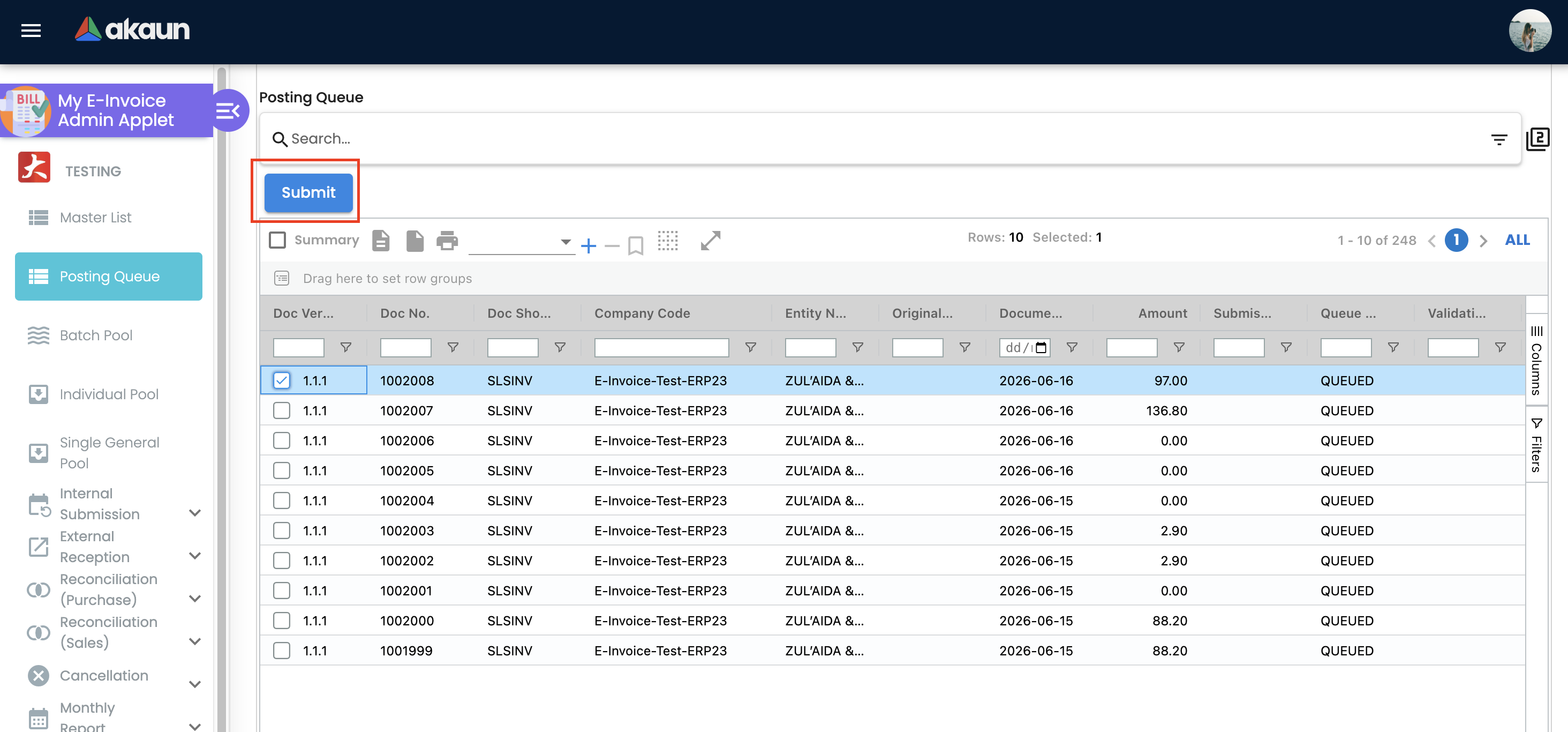Image resolution: width=1568 pixels, height=732 pixels.
Task: Click the numbered 2 pages icon
Action: tap(1537, 139)
